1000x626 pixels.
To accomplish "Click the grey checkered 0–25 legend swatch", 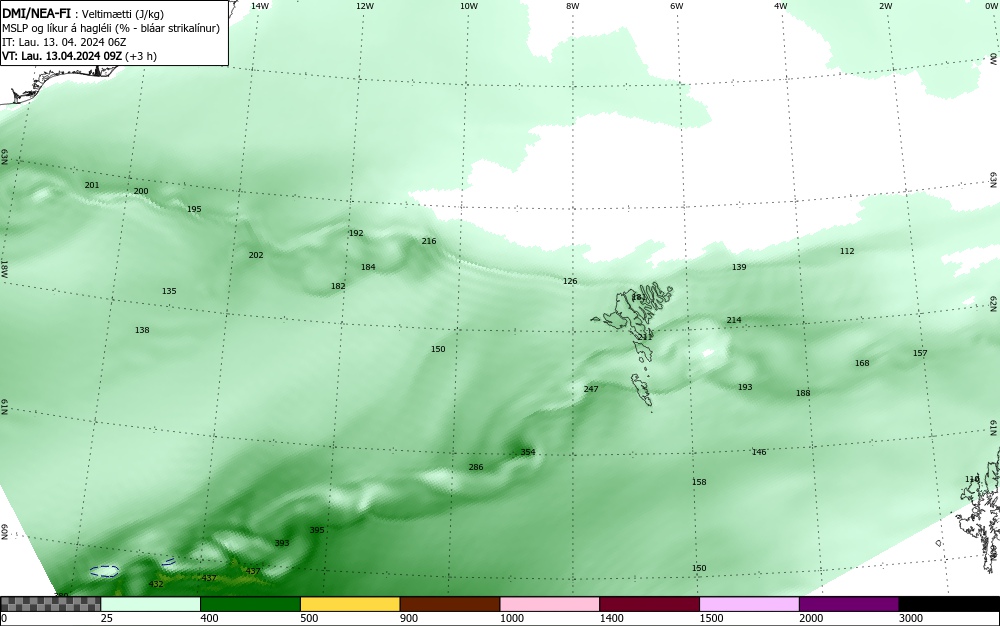I will pyautogui.click(x=50, y=604).
